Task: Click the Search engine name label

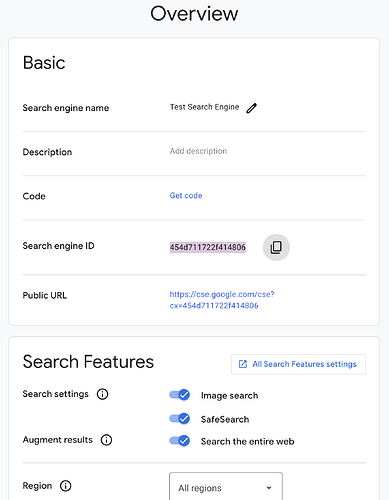Action: [66, 108]
